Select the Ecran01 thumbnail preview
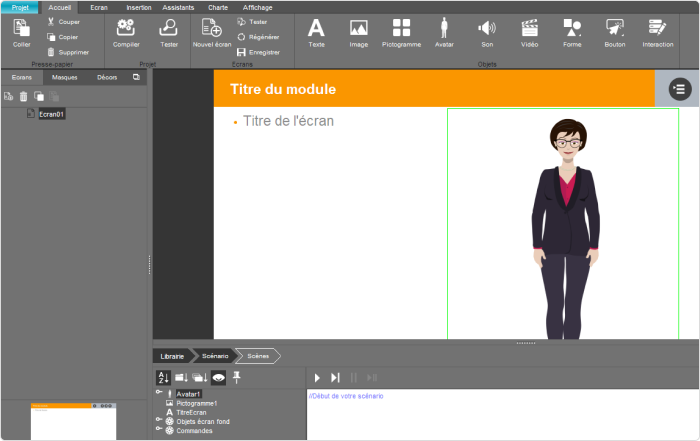The height and width of the screenshot is (441, 700). pos(73,421)
